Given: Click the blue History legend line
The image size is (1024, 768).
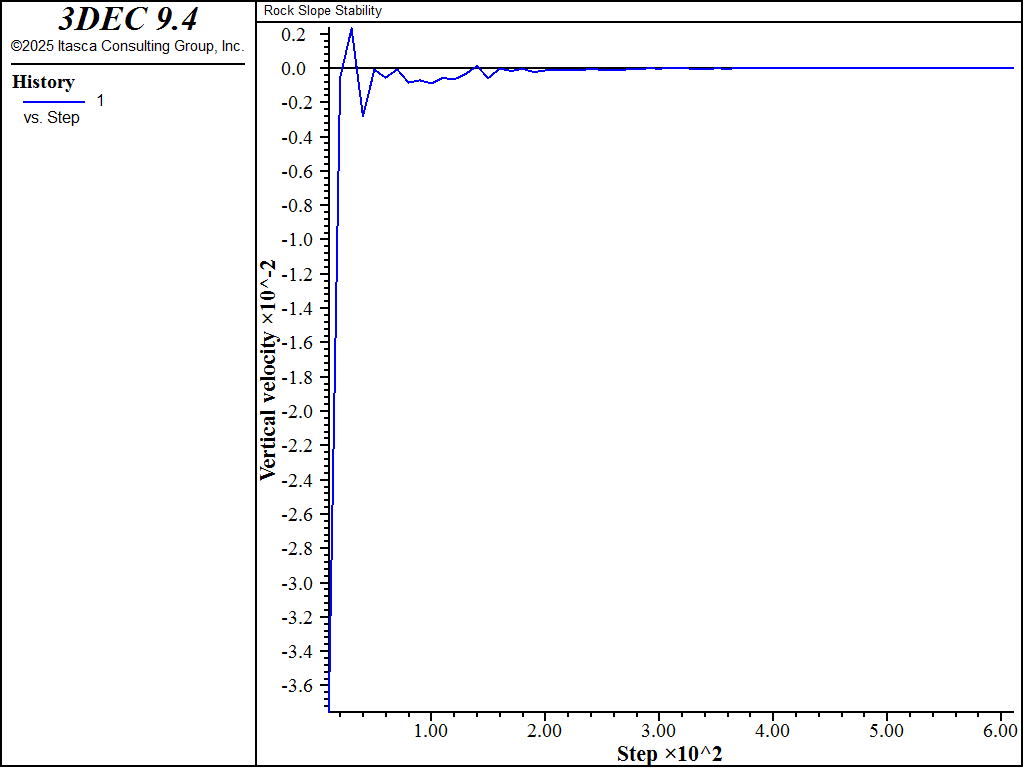Looking at the screenshot, I should [x=54, y=102].
